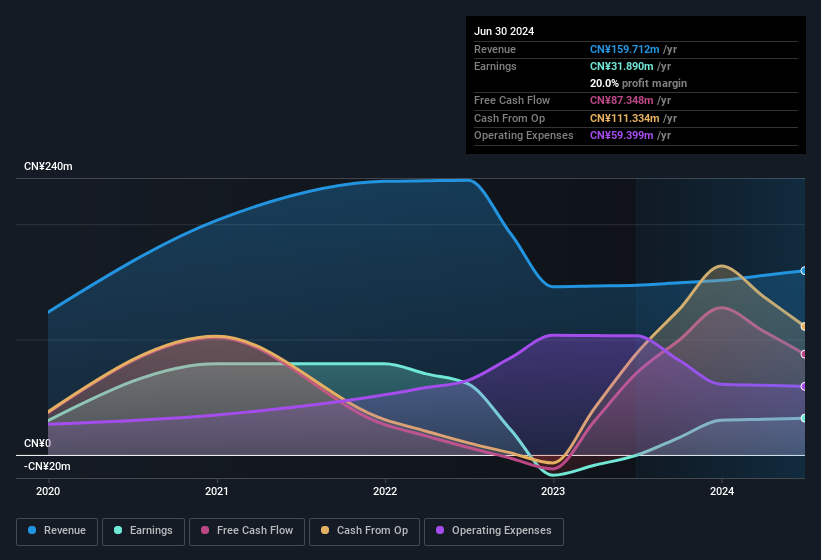Click the CN¥59.399m operating expenses value
The image size is (821, 560).
[622, 136]
